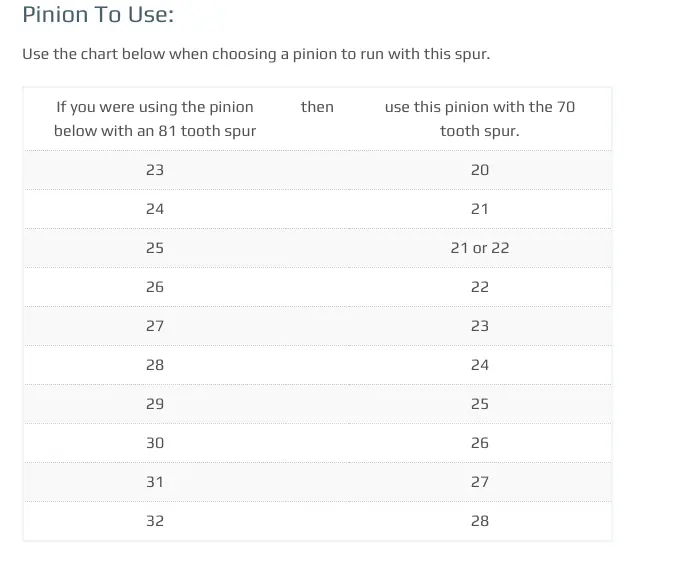Click the 23 pinion cell in left column
The image size is (685, 580).
(x=155, y=170)
